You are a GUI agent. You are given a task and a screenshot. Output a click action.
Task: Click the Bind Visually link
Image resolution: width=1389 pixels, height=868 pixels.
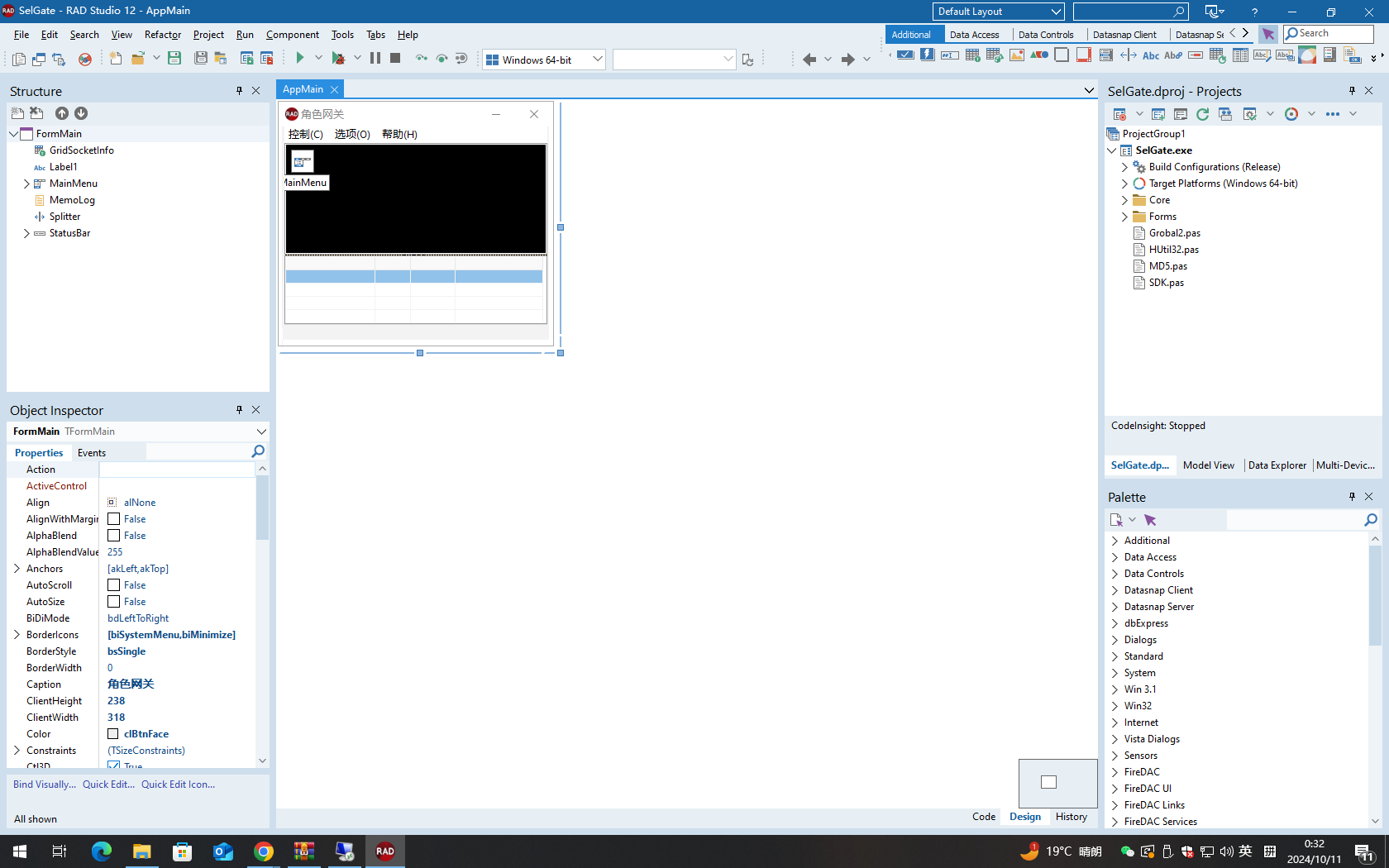click(x=45, y=785)
